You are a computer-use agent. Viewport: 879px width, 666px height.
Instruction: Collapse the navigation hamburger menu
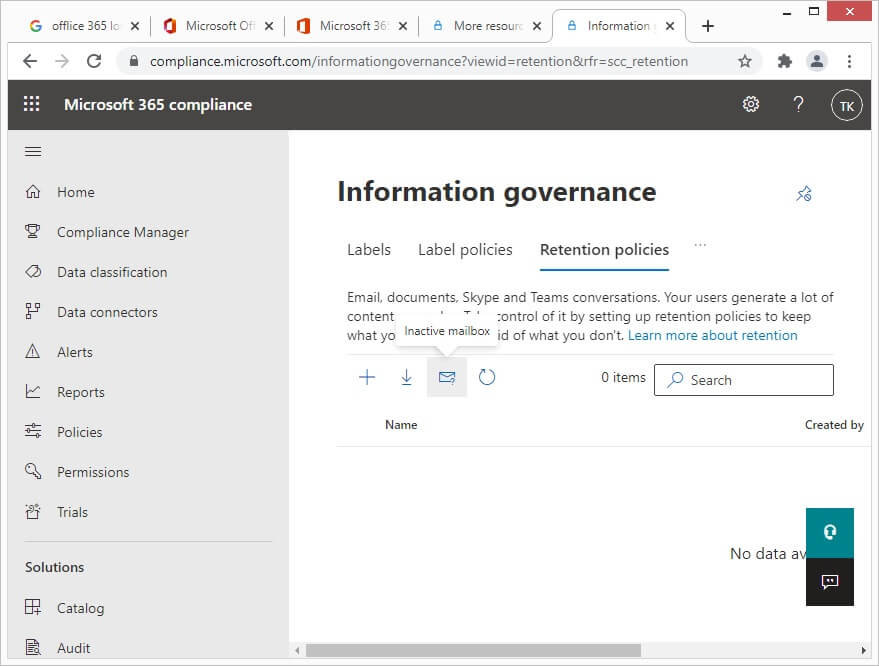(33, 151)
